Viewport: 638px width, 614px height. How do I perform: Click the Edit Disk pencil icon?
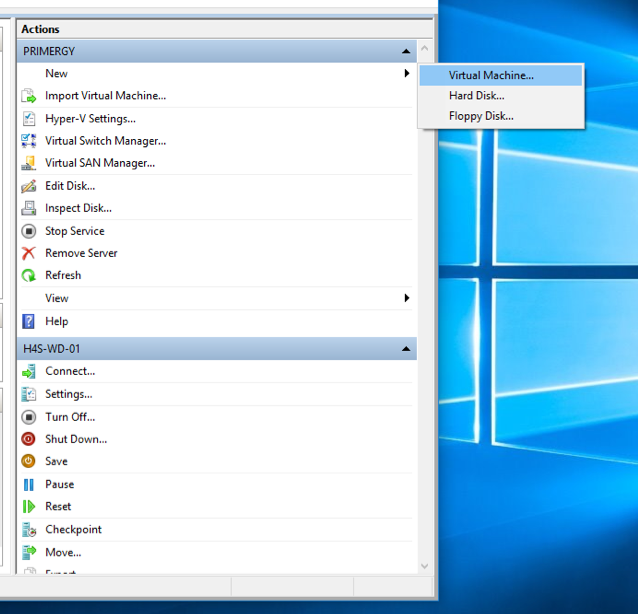pos(28,186)
